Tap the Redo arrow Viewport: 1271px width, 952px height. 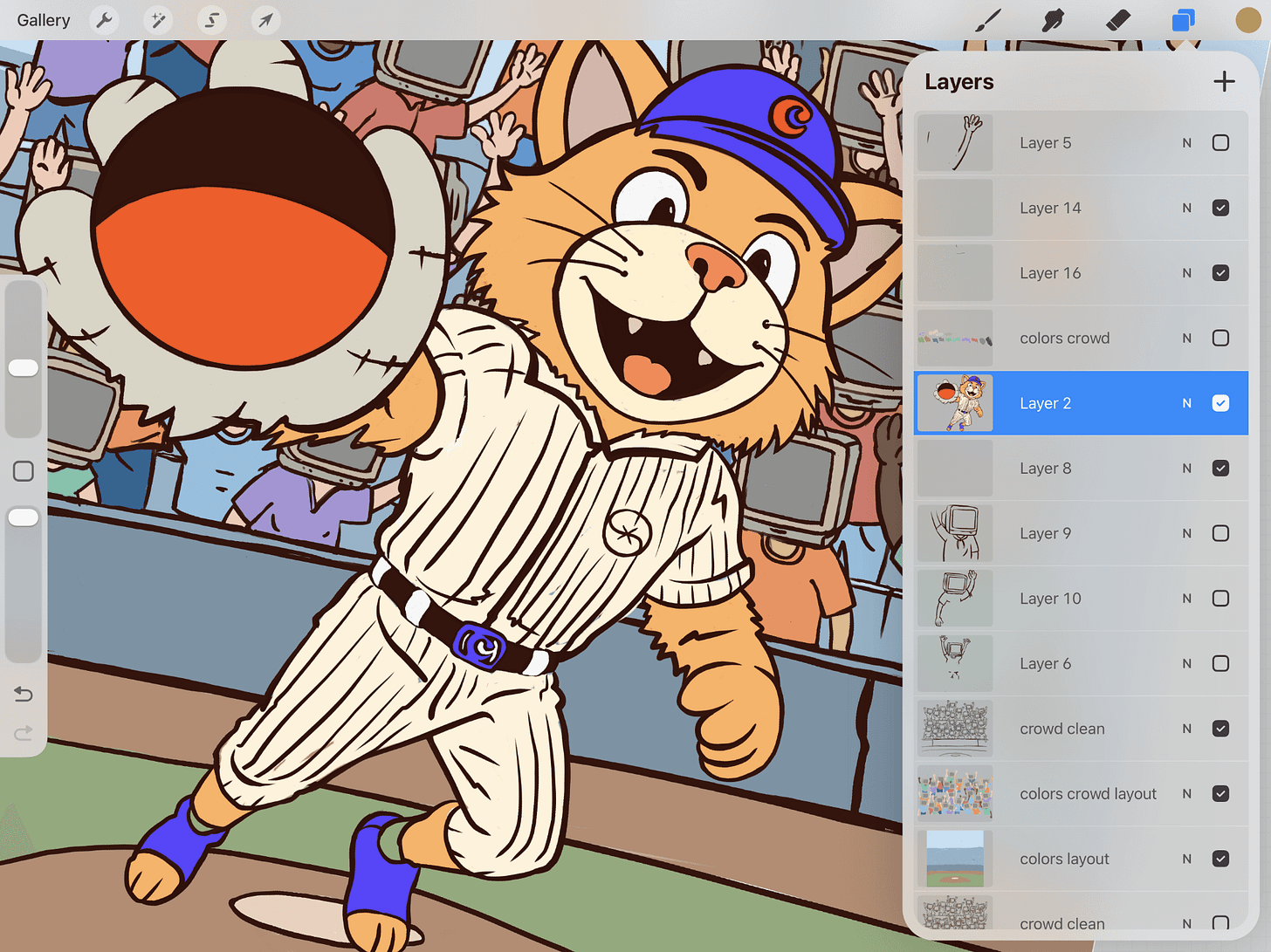pos(24,733)
